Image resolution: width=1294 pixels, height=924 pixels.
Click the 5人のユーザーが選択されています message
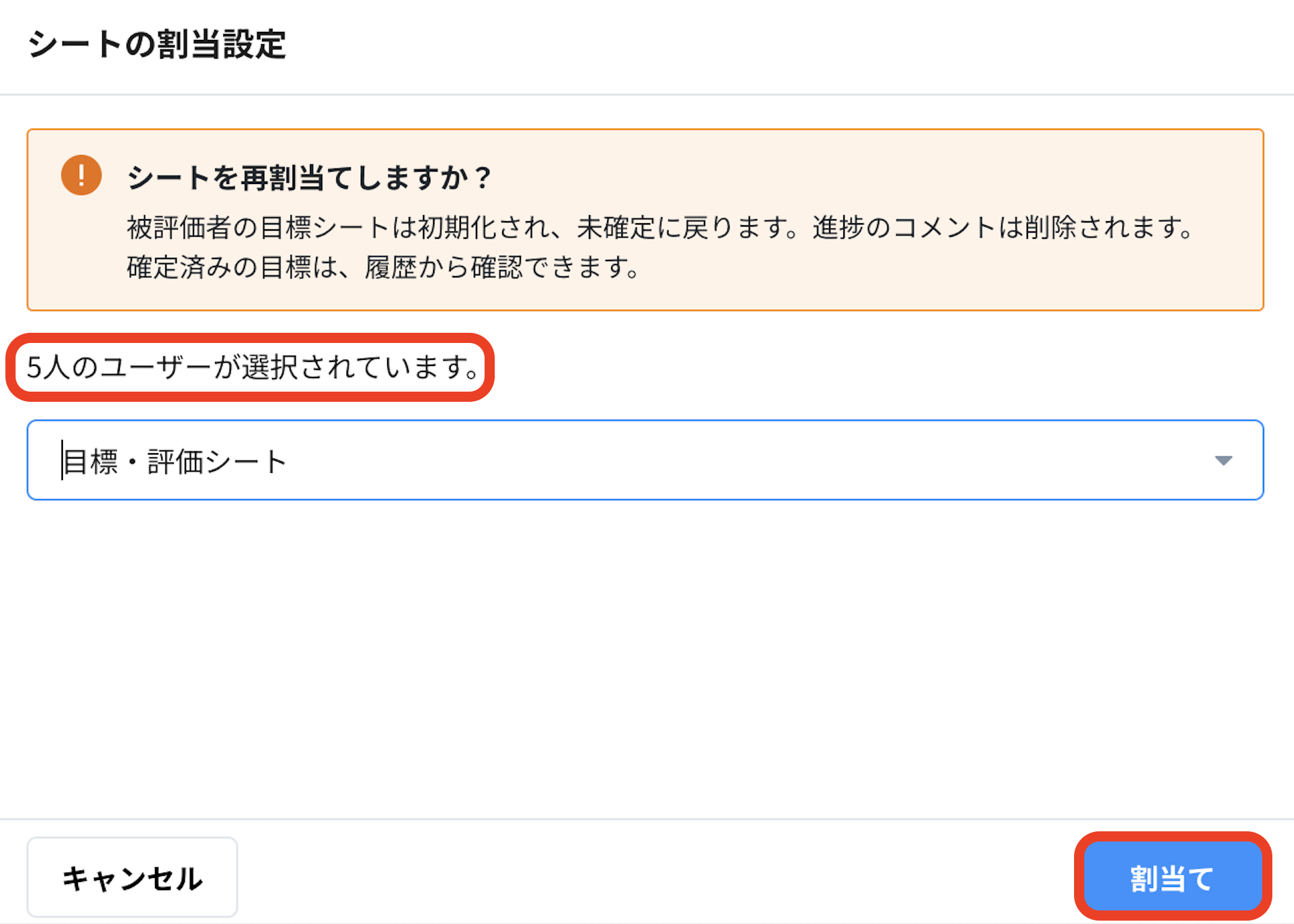pos(252,367)
